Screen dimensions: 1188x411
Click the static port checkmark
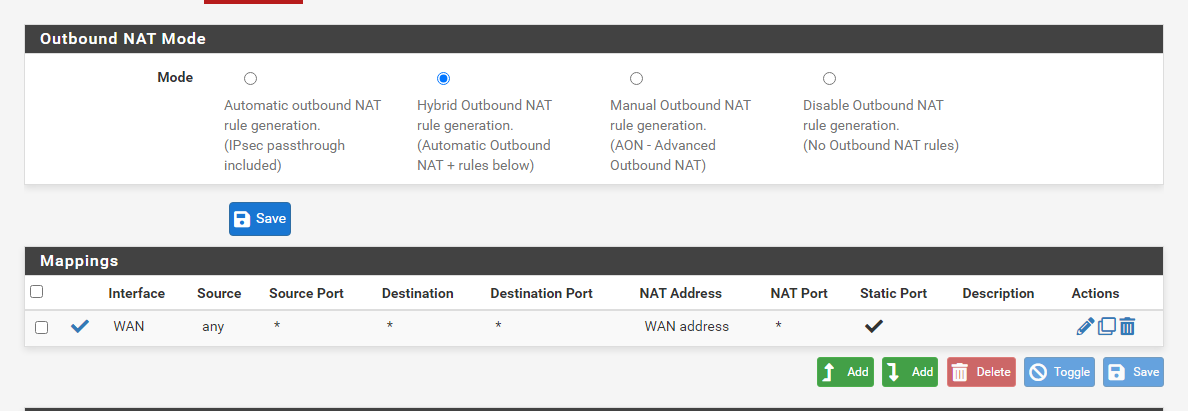coord(874,326)
